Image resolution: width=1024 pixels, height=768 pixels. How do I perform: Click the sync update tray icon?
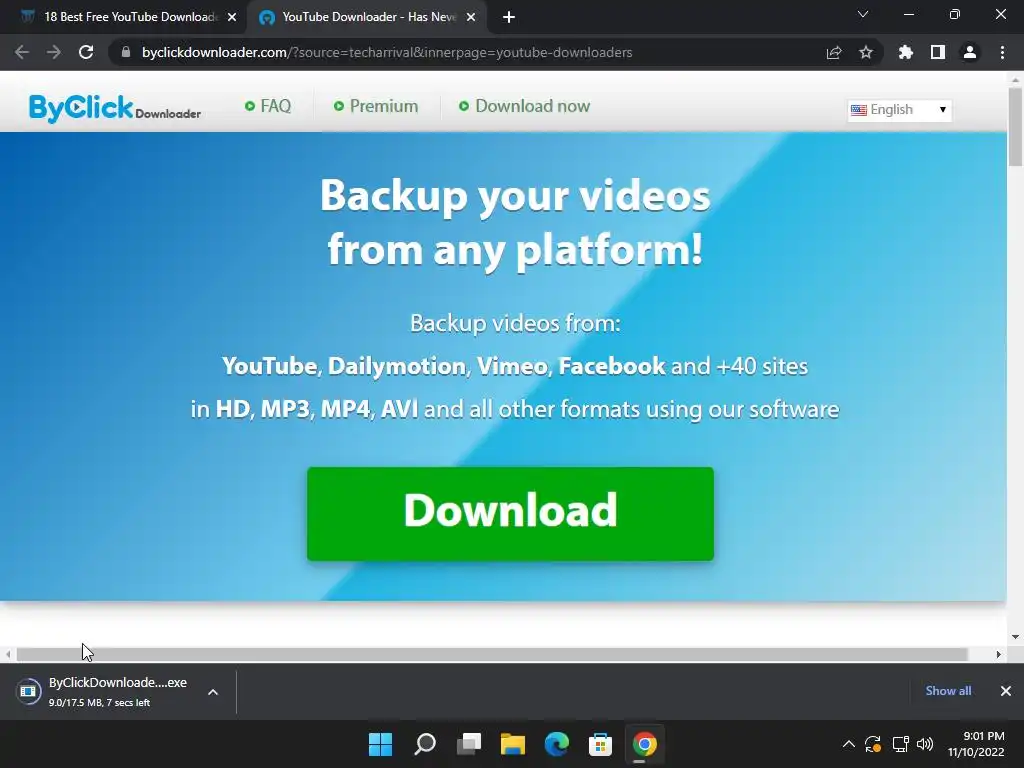point(873,744)
